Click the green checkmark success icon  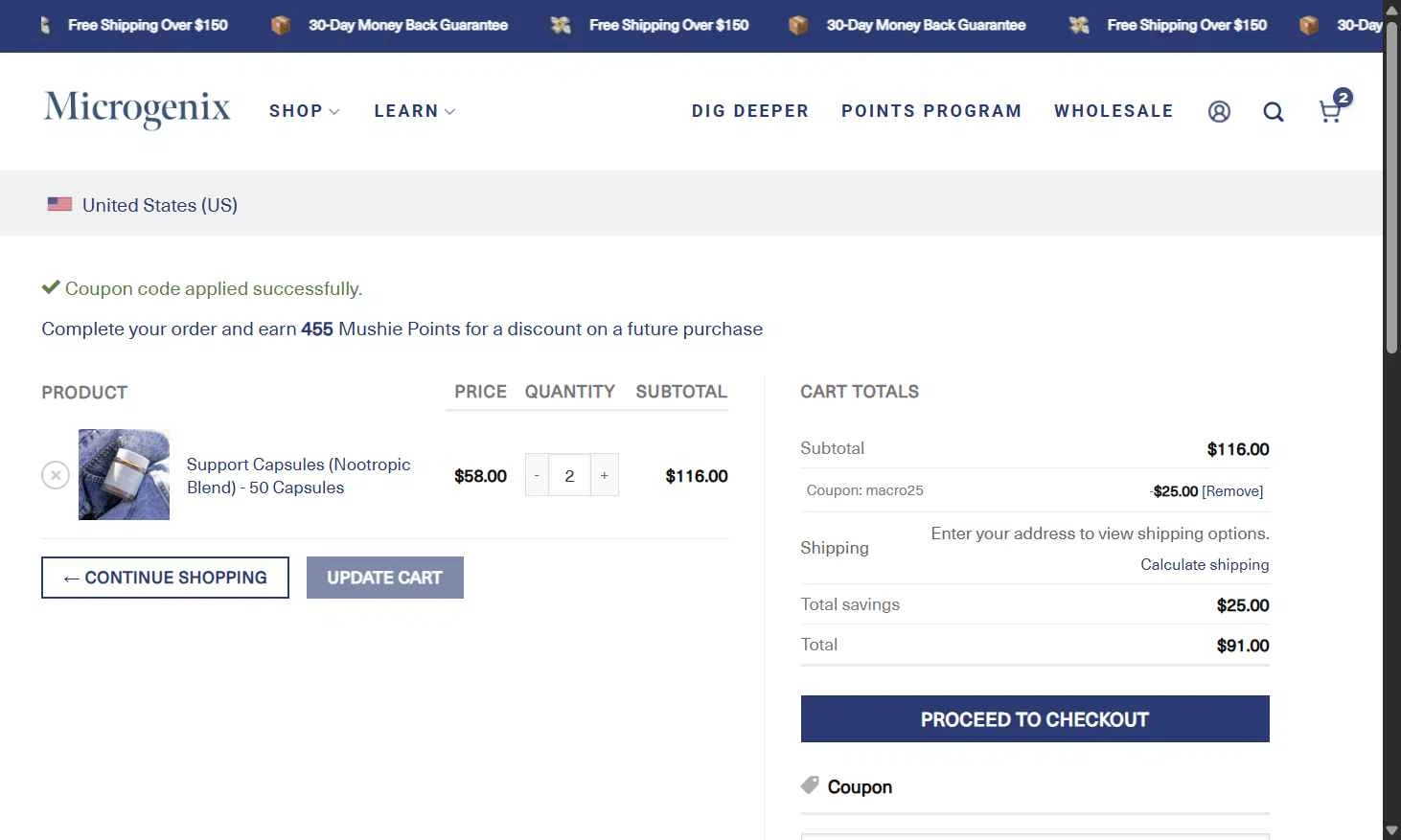[x=51, y=287]
